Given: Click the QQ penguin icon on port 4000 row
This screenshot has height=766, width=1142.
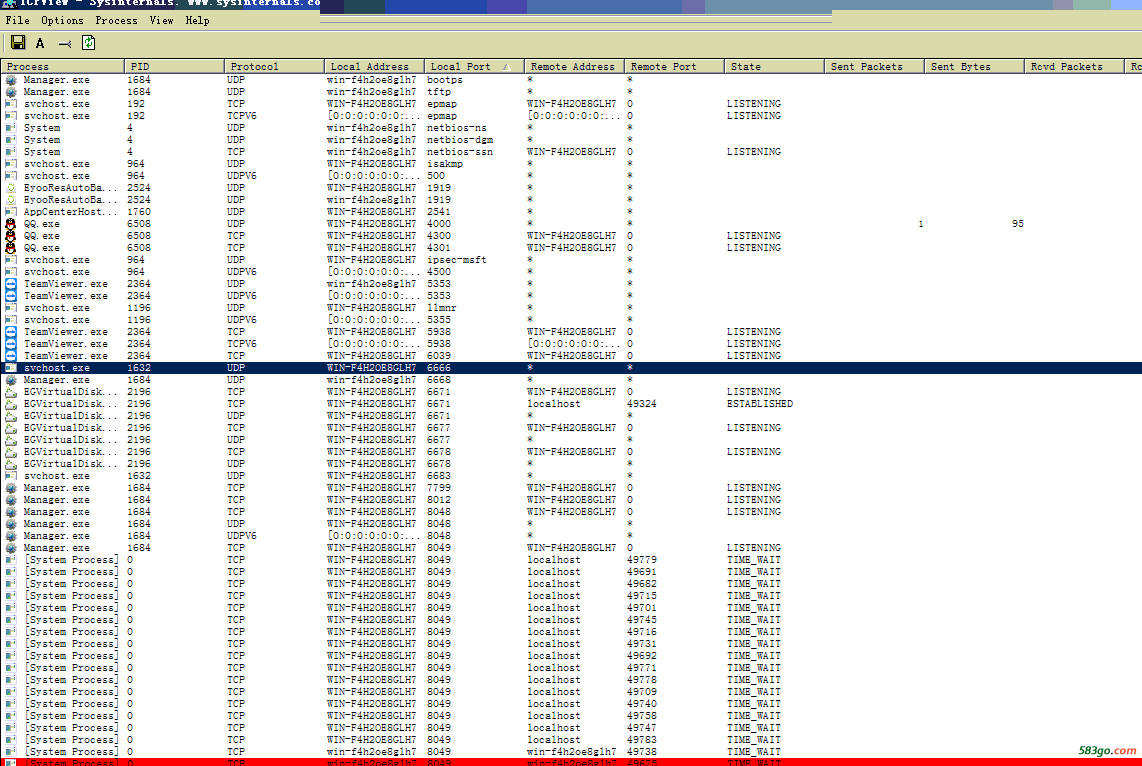Looking at the screenshot, I should pyautogui.click(x=11, y=224).
